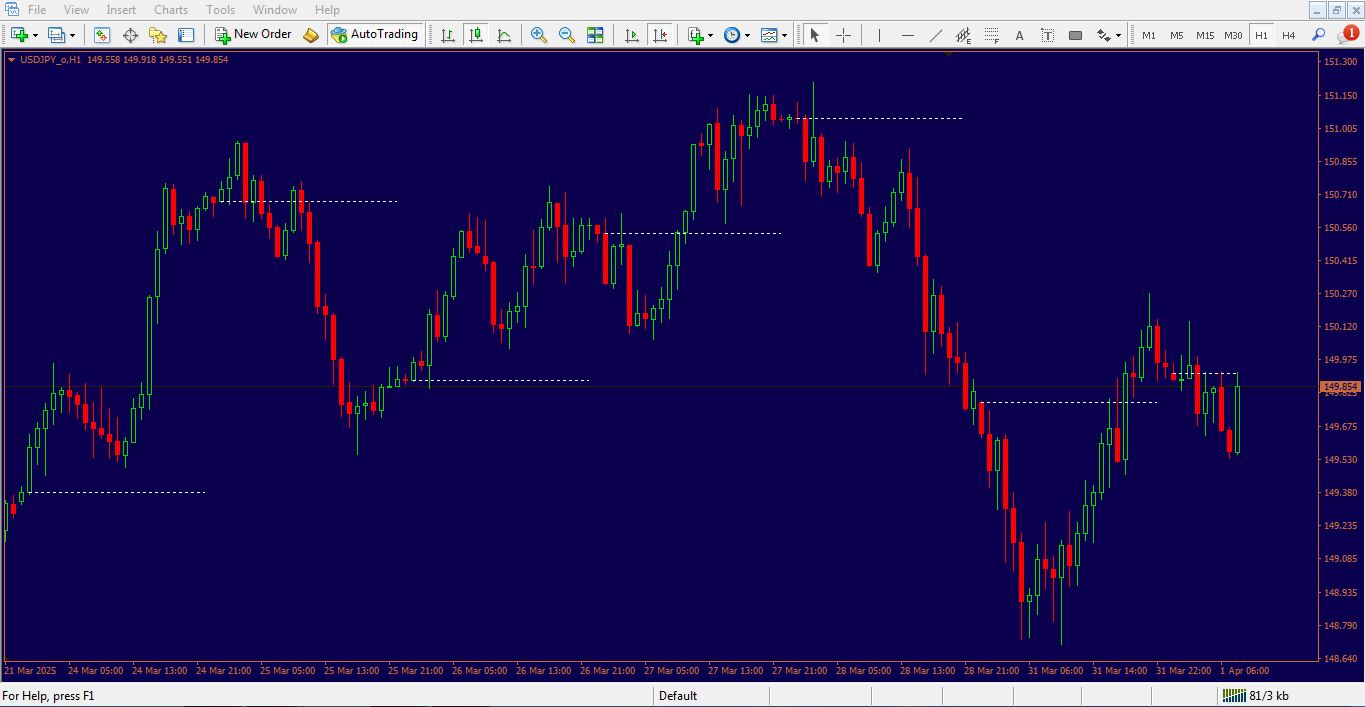Viewport: 1365px width, 707px height.
Task: Expand the Indicators dropdown arrow
Action: pos(711,35)
